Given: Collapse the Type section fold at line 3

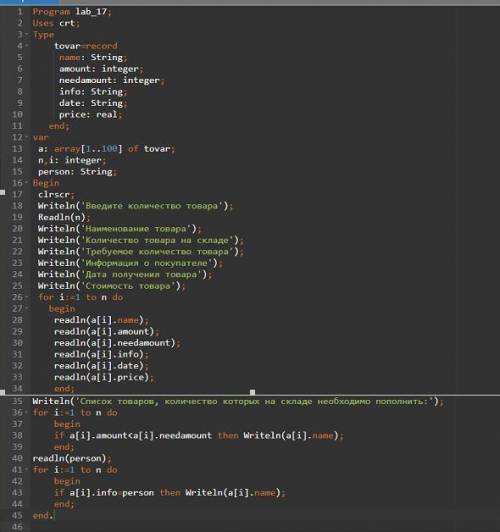Looking at the screenshot, I should pos(27,34).
